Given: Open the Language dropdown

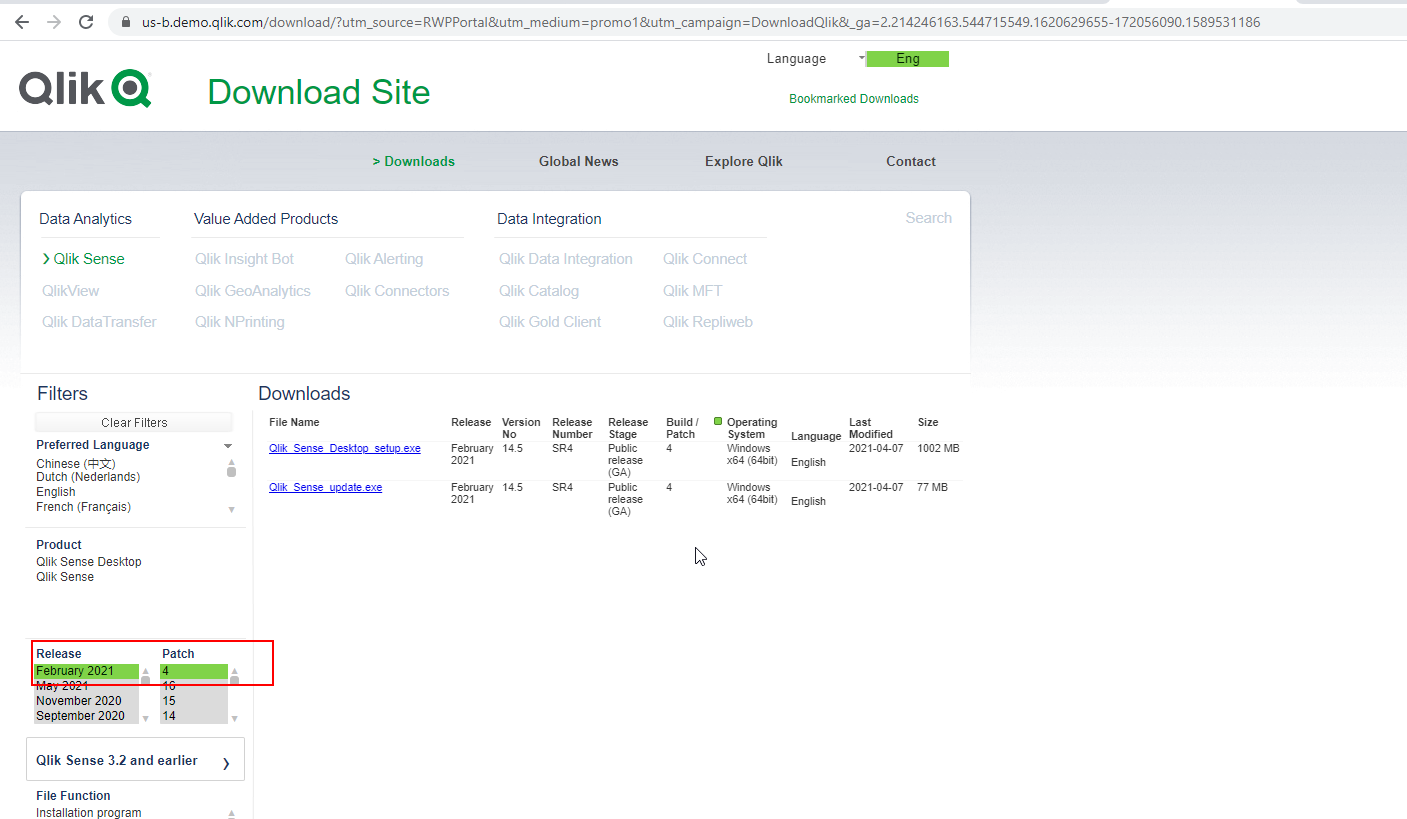Looking at the screenshot, I should point(861,58).
